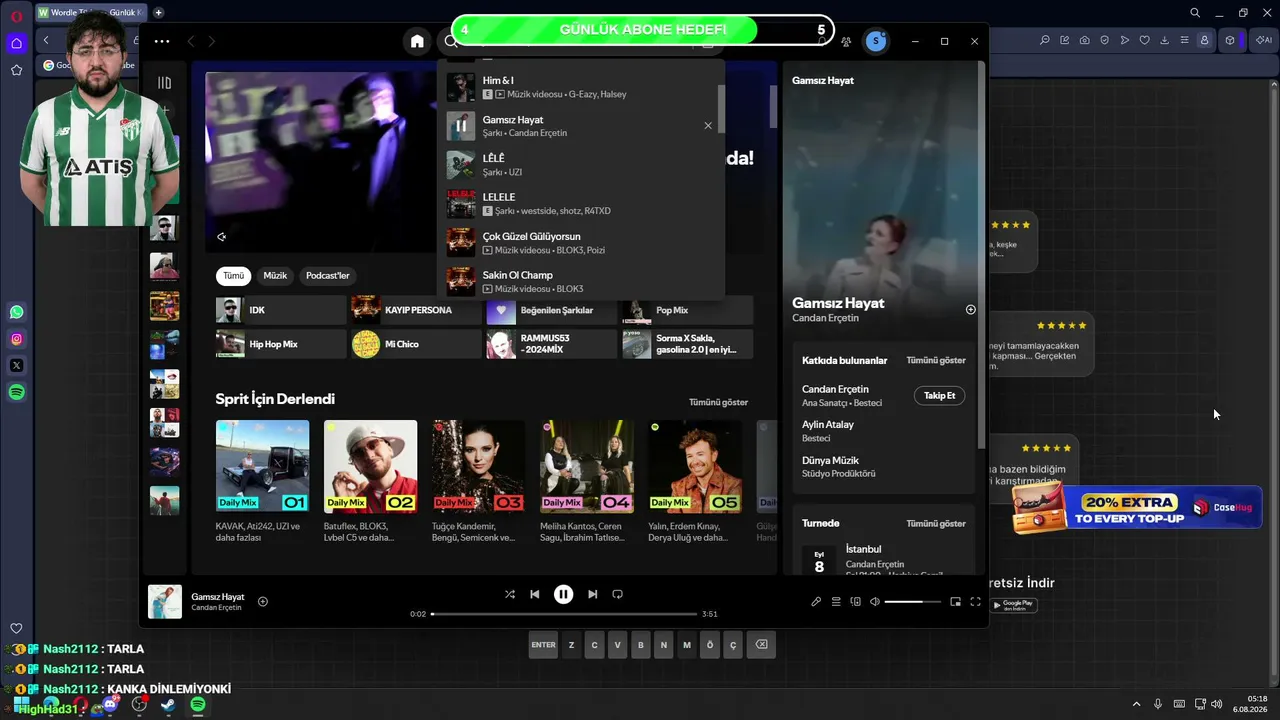The height and width of the screenshot is (720, 1280).
Task: Click the Spotify taskbar icon
Action: [x=198, y=705]
